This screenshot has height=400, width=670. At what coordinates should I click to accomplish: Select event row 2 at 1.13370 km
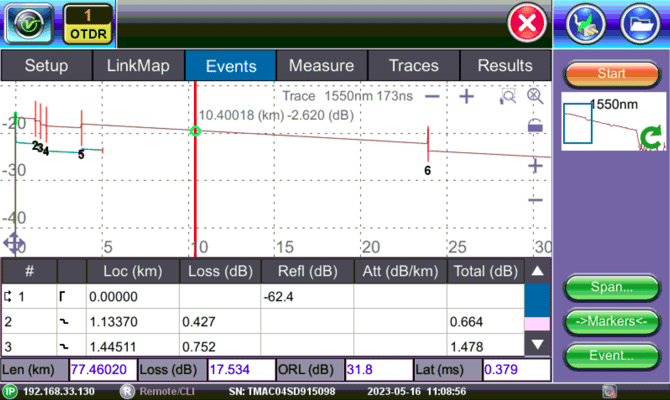point(263,321)
